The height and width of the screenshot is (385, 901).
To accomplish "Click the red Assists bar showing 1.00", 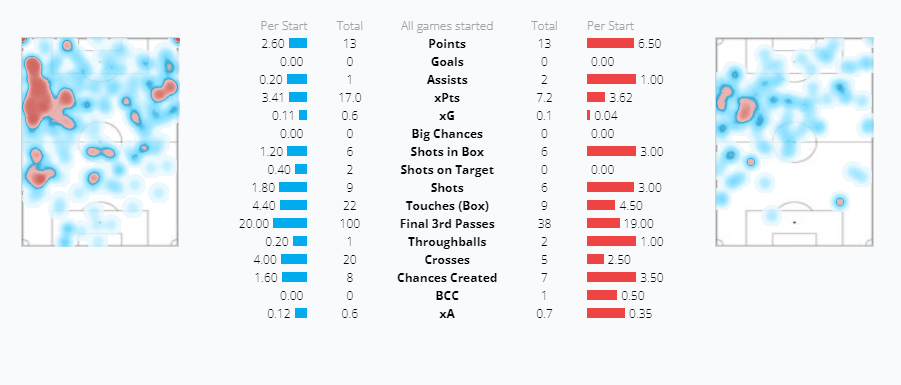I will (x=611, y=79).
